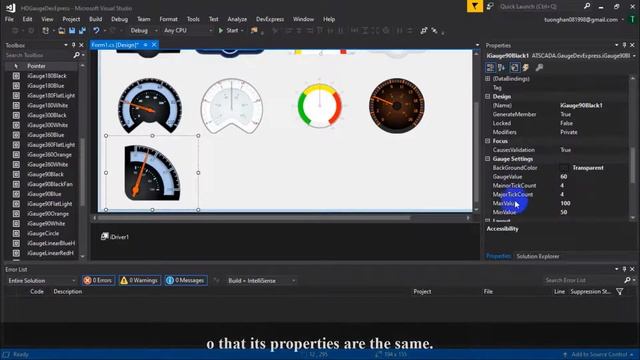
Task: Open the Debug configuration dropdown
Action: 143,31
